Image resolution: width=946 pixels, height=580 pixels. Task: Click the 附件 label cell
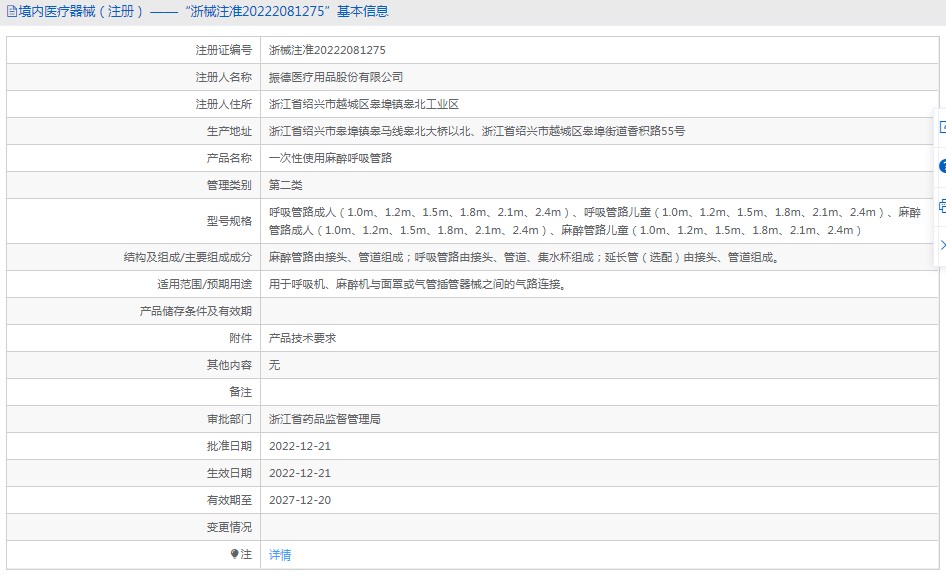133,338
